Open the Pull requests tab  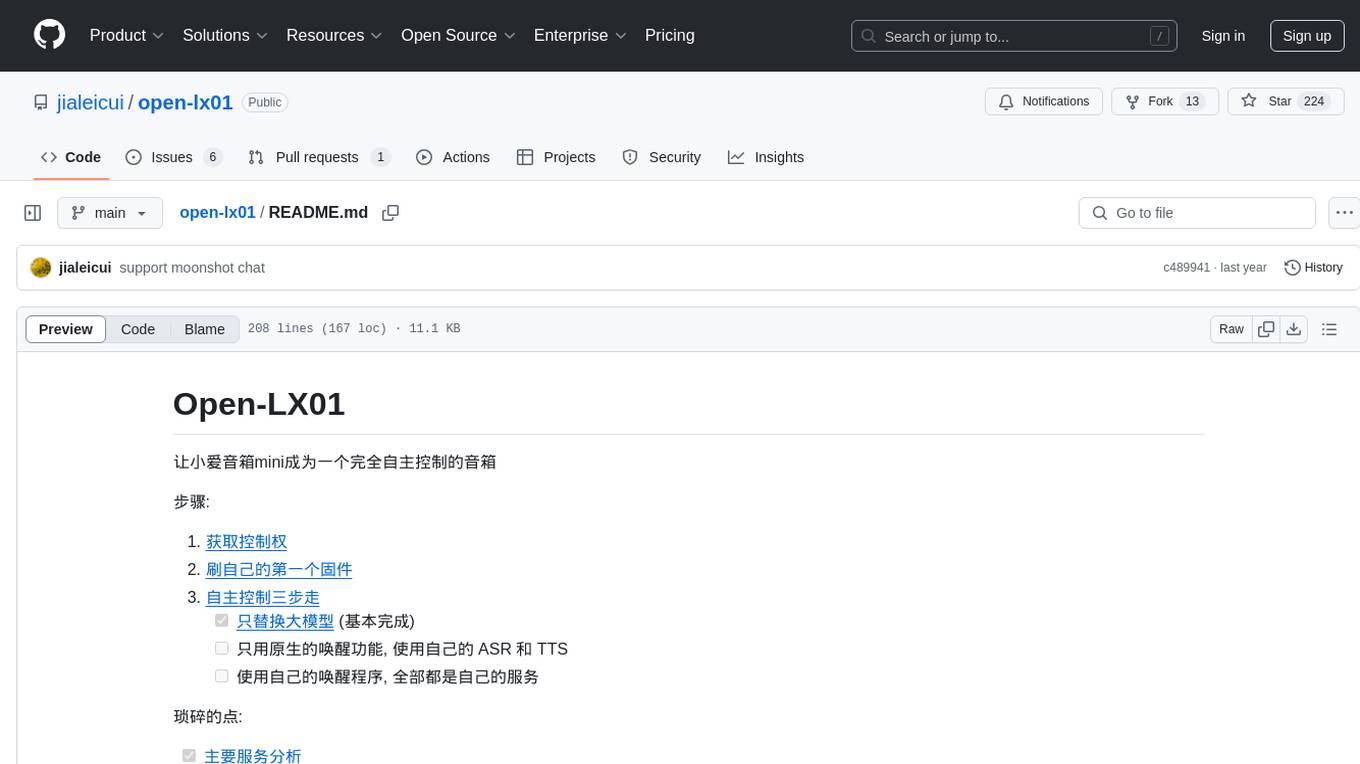click(x=319, y=157)
